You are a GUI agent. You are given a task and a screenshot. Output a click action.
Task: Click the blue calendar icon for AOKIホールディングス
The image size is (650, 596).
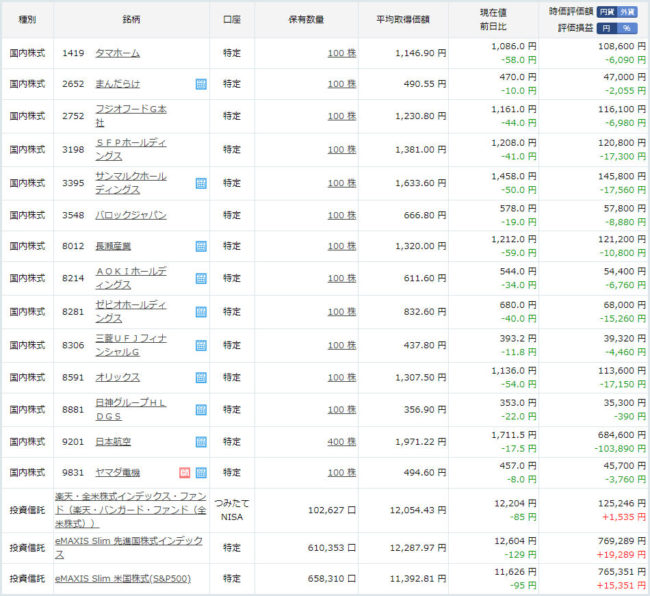201,278
